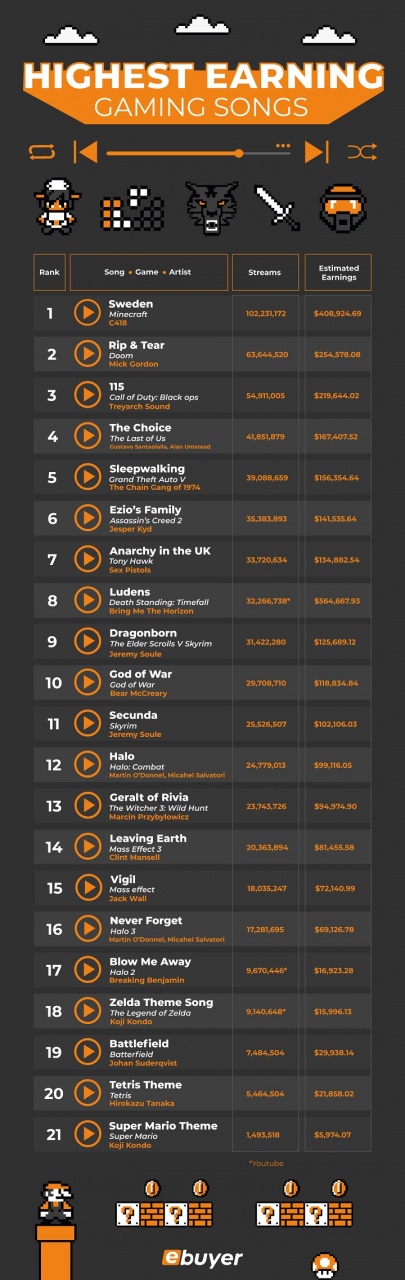Click the skip-to-next track icon
Screen dimensions: 405x1280
tap(317, 152)
